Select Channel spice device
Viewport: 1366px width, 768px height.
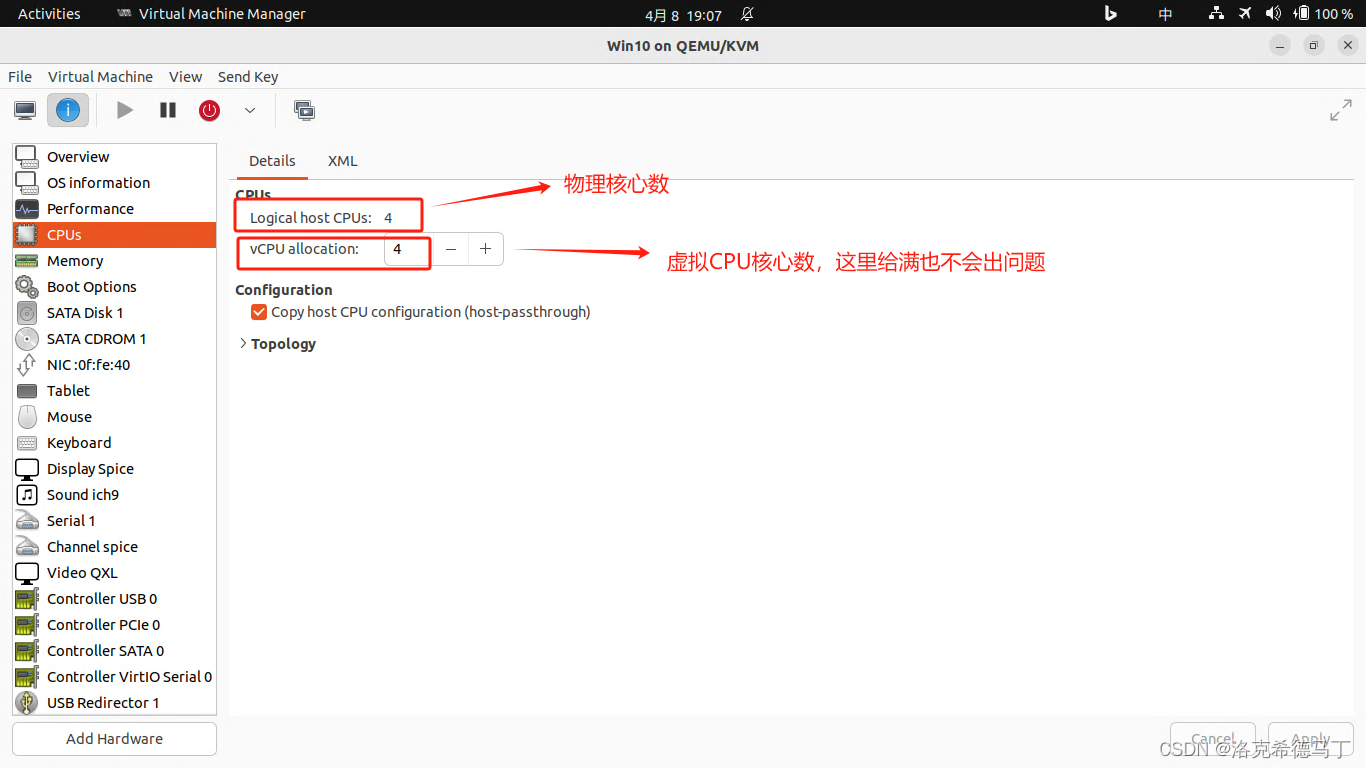pyautogui.click(x=114, y=547)
